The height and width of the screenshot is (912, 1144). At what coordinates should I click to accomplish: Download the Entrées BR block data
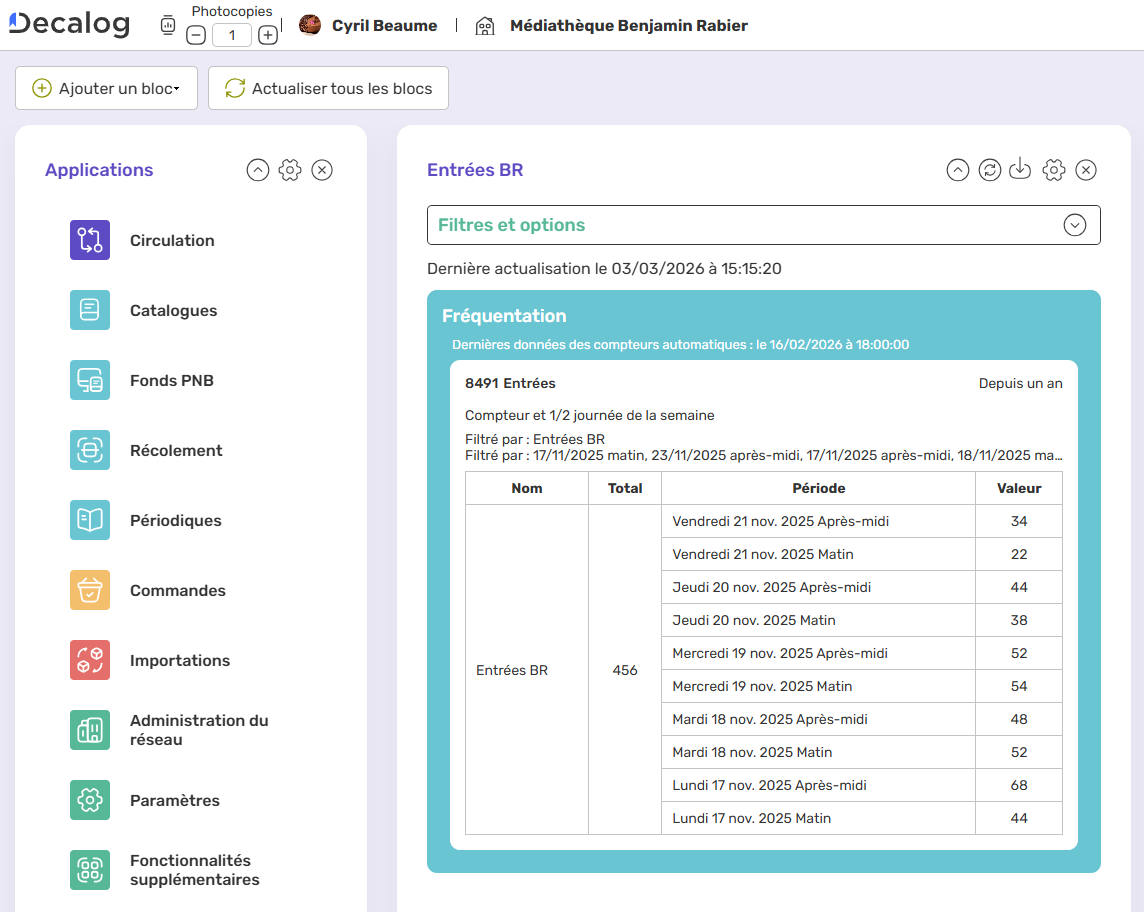click(x=1021, y=170)
